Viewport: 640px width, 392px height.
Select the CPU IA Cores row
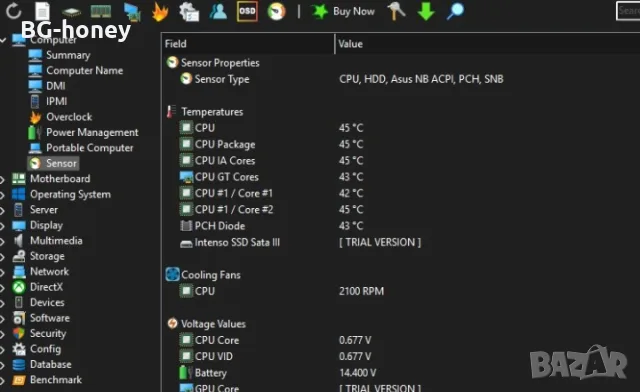(x=401, y=161)
